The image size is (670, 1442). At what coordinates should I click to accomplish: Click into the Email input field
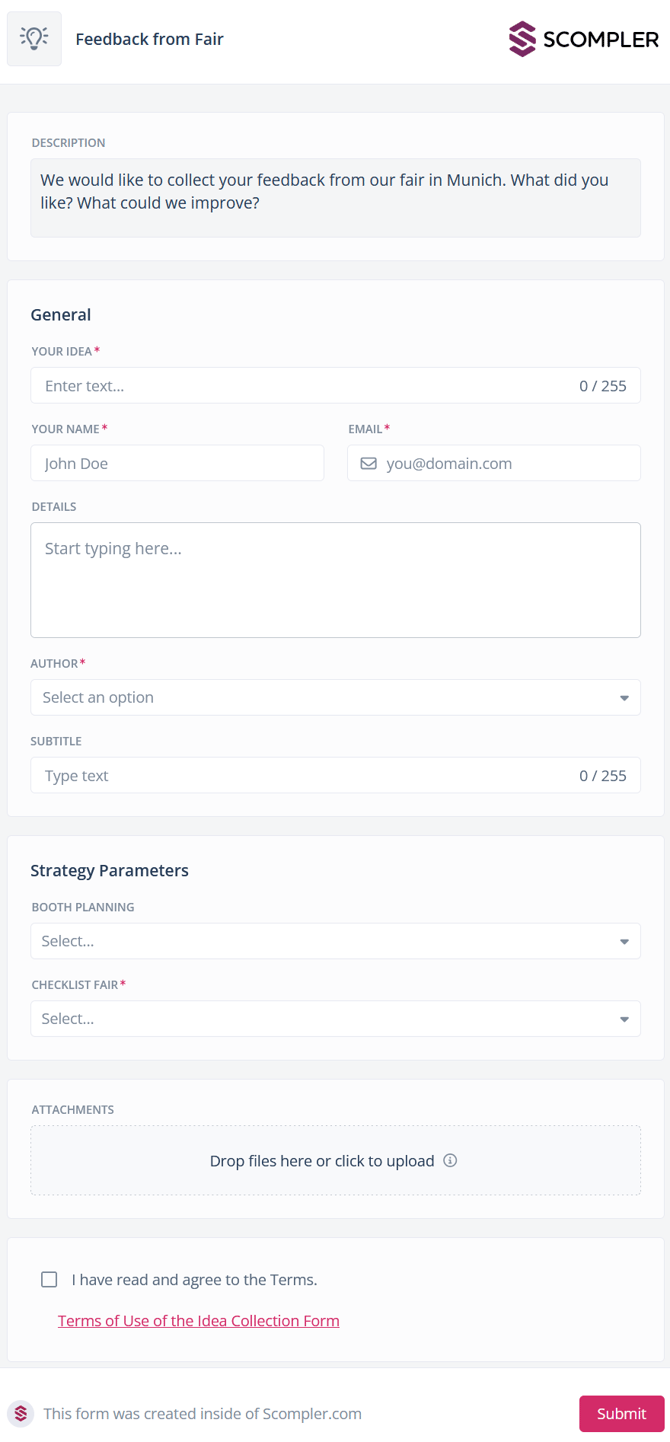[505, 463]
